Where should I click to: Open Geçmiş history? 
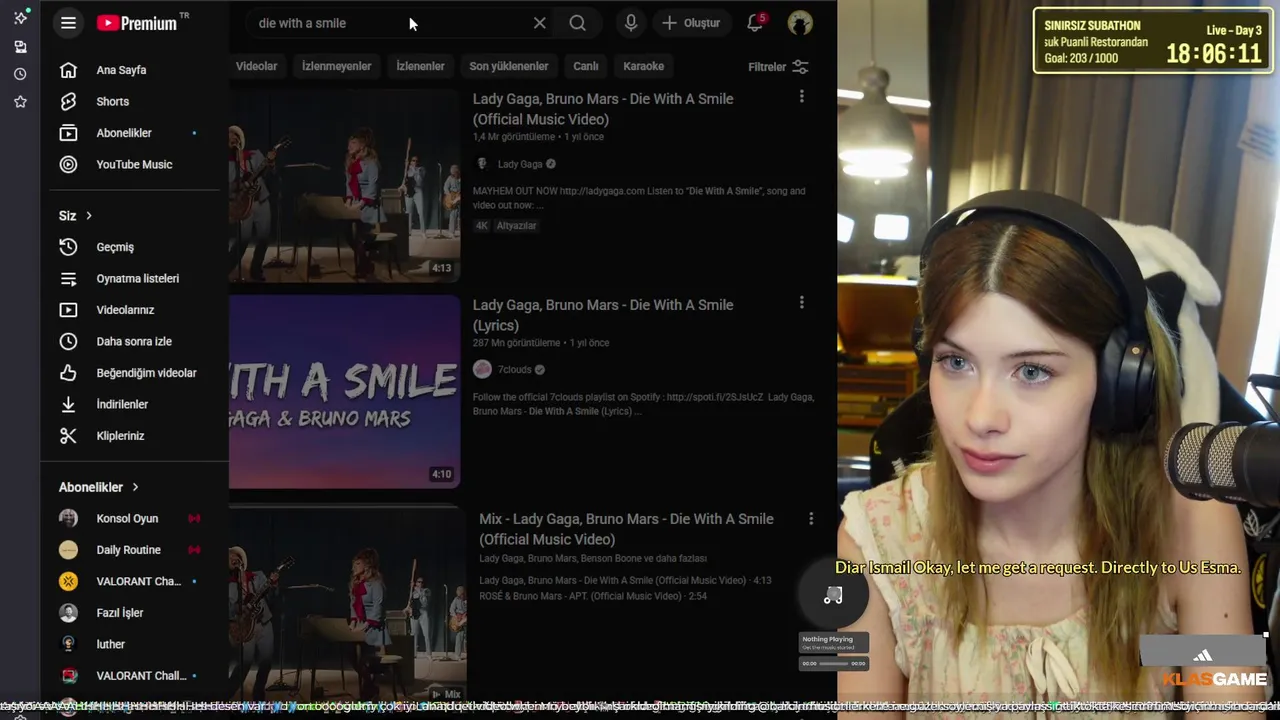[x=134, y=247]
